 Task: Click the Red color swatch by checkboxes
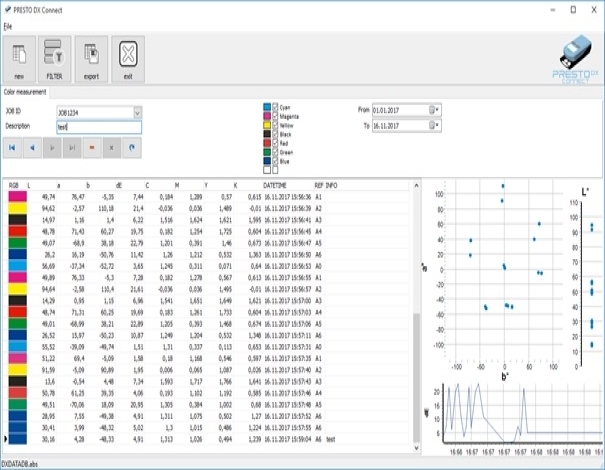[267, 143]
